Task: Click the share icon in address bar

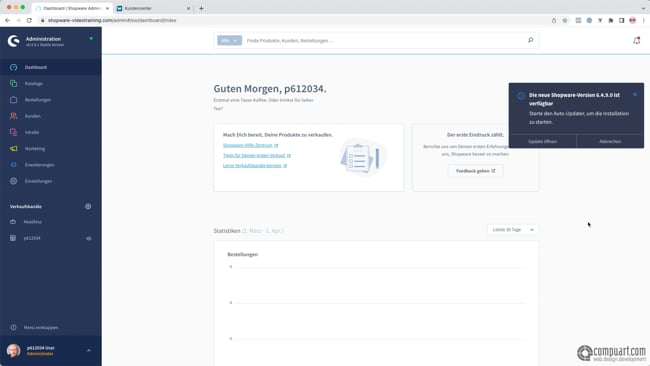Action: pos(554,20)
